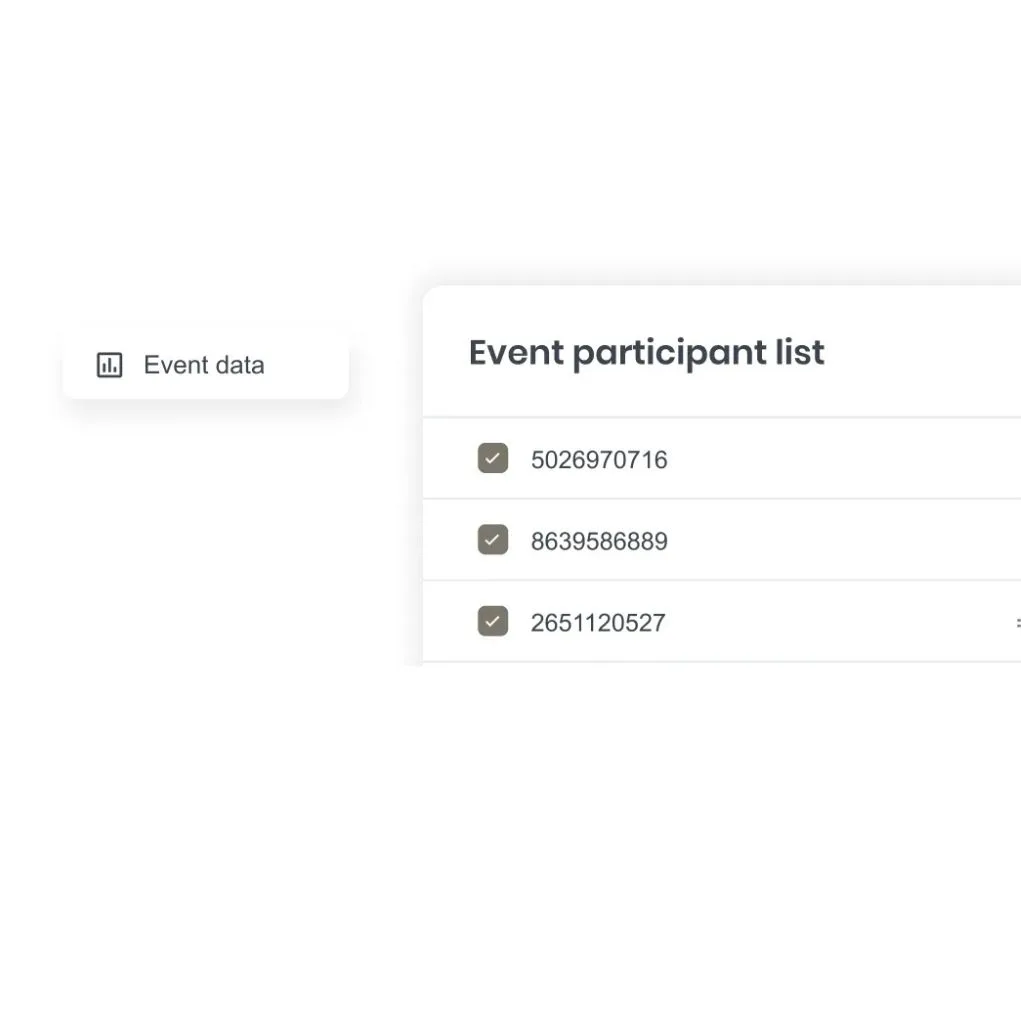1021x1021 pixels.
Task: Click the checkmark icon in the first row
Action: click(493, 459)
